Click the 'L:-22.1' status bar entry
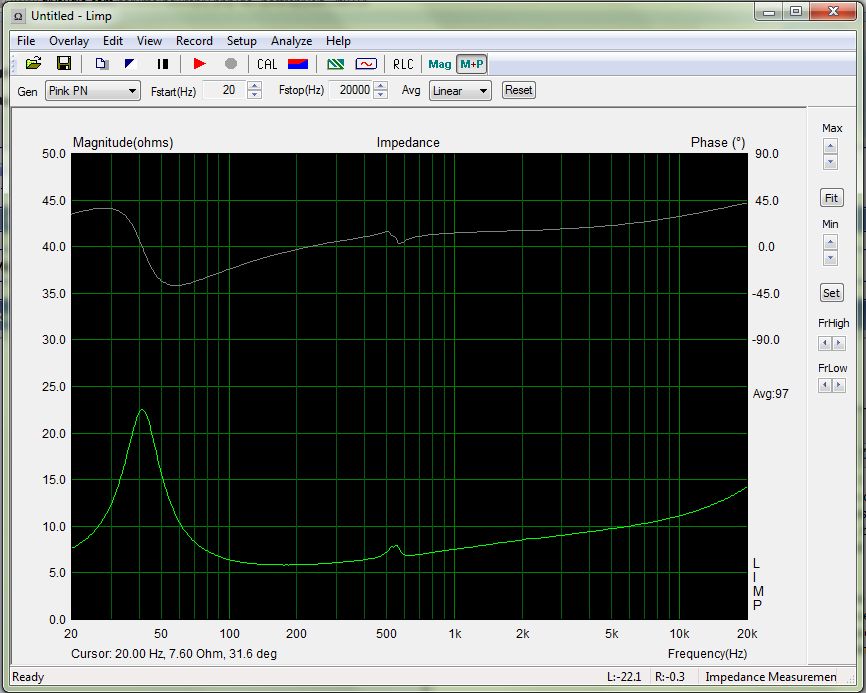Image resolution: width=866 pixels, height=693 pixels. (x=624, y=676)
